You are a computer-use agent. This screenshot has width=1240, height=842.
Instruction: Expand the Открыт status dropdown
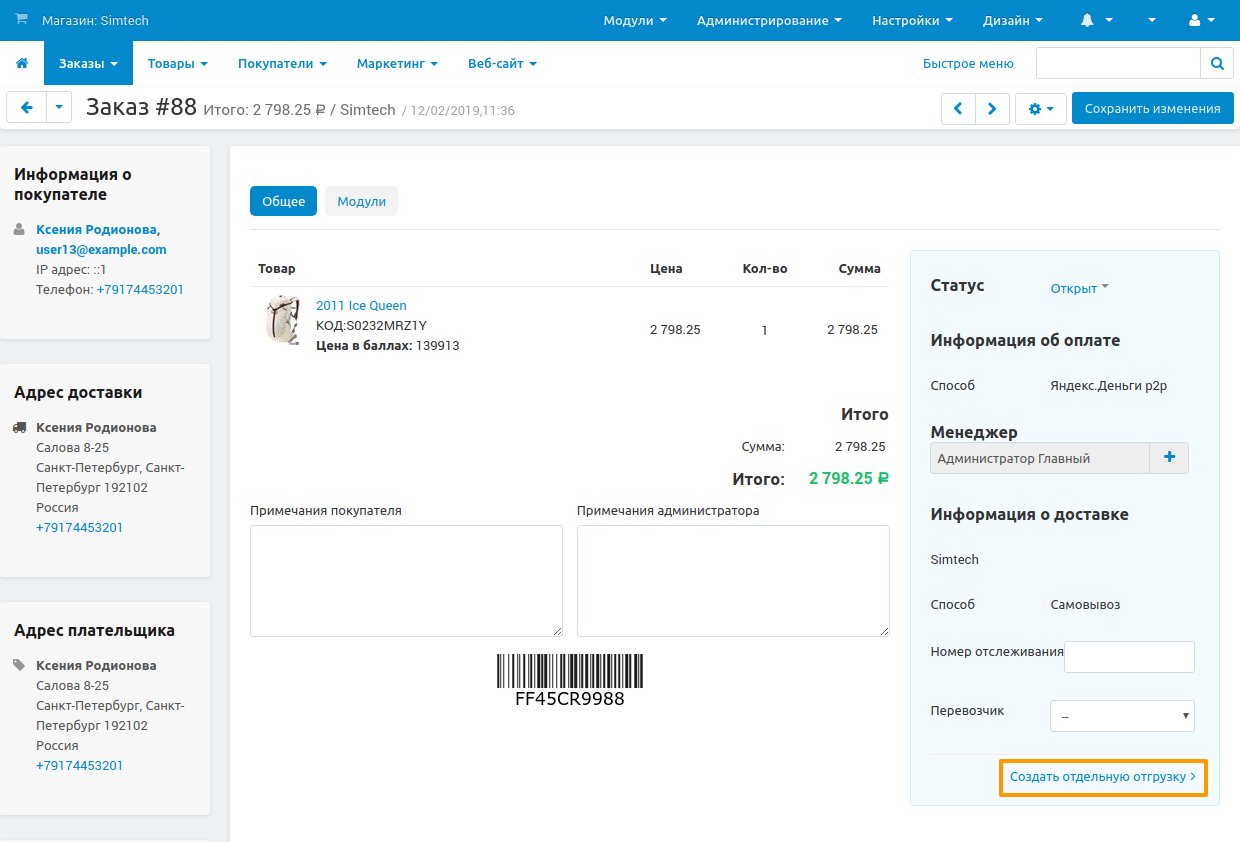tap(1079, 288)
